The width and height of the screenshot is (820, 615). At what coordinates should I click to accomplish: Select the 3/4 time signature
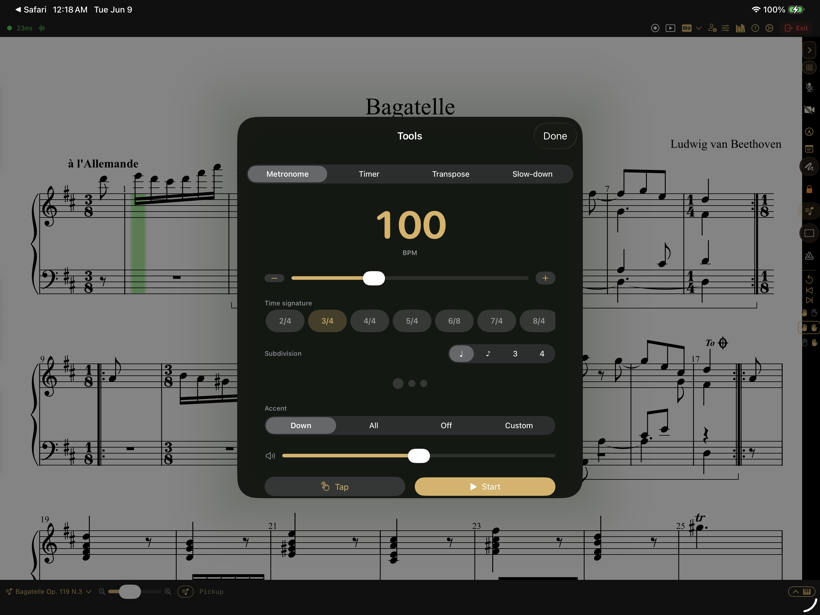pyautogui.click(x=327, y=321)
